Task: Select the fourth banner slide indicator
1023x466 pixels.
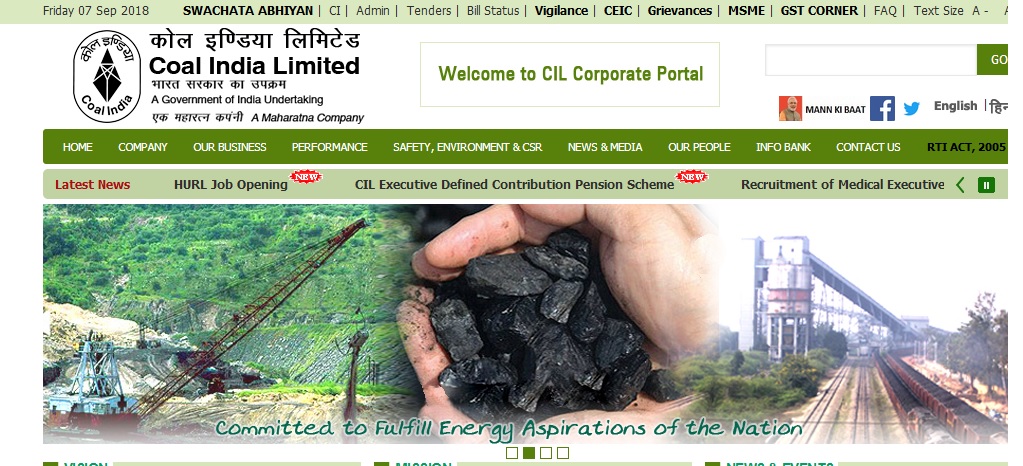Action: 563,453
